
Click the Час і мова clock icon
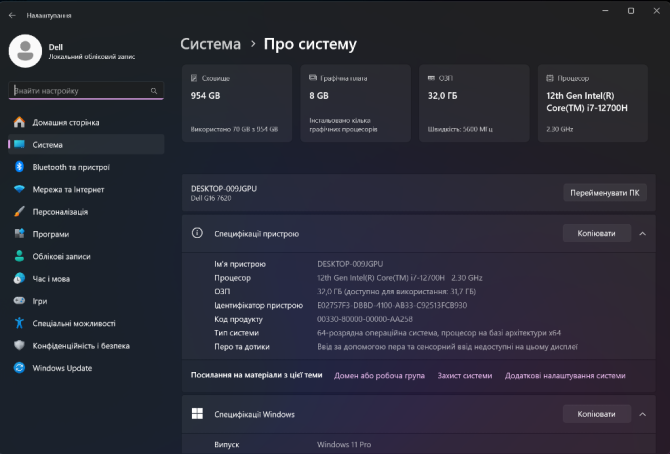[19, 278]
